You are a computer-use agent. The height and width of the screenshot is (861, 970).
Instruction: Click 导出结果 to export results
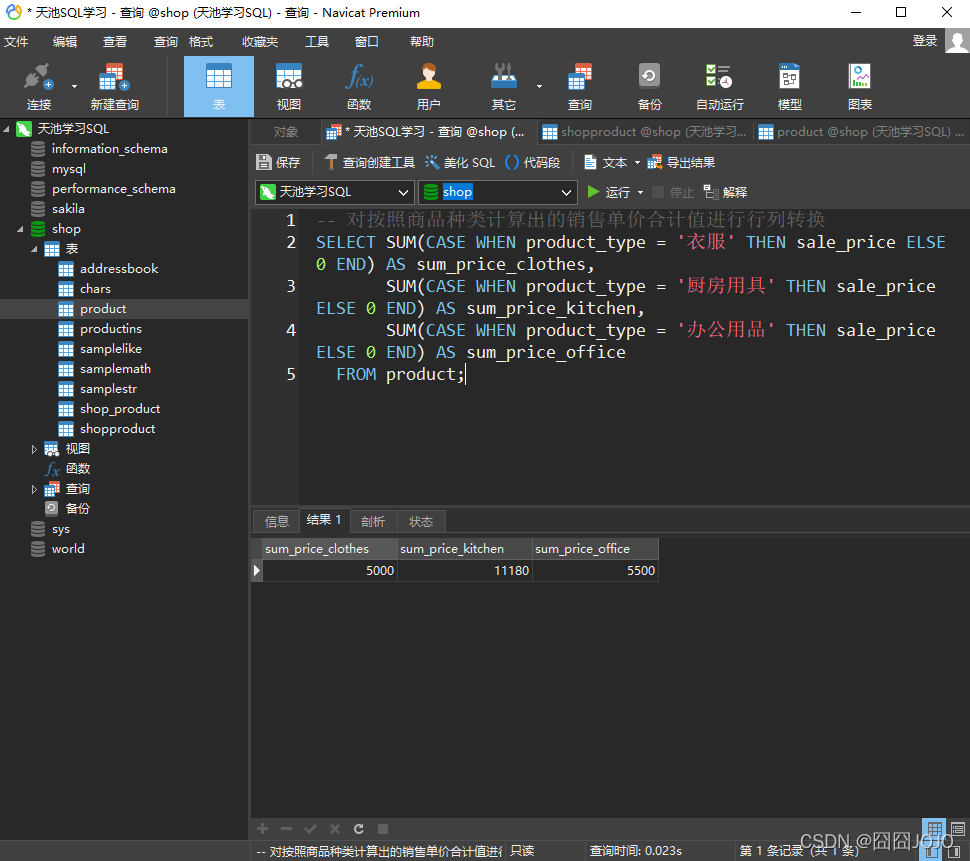tap(681, 162)
